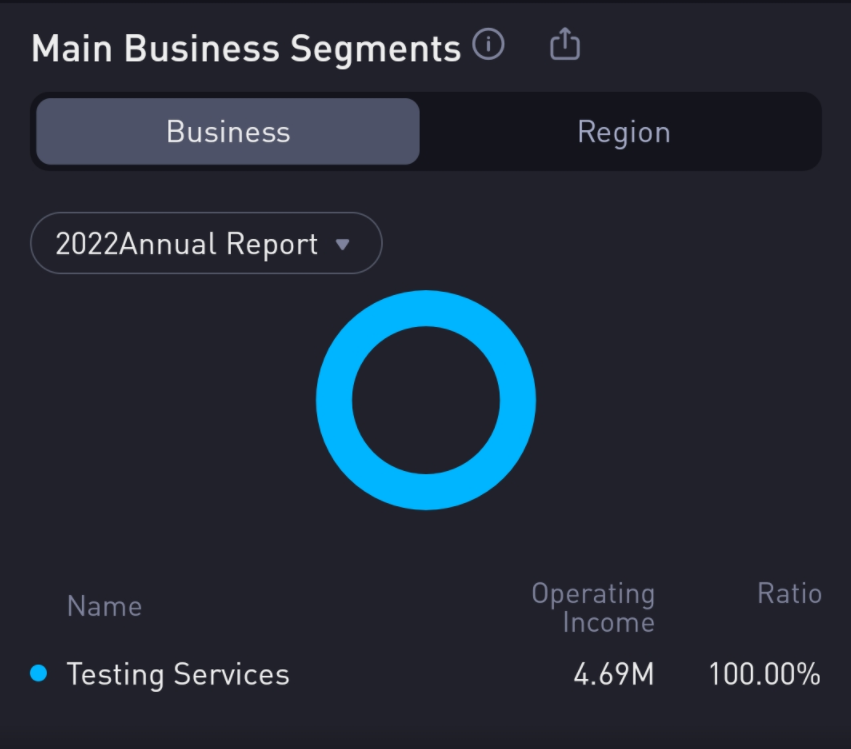Sort by the Name column header
This screenshot has height=749, width=851.
click(104, 607)
